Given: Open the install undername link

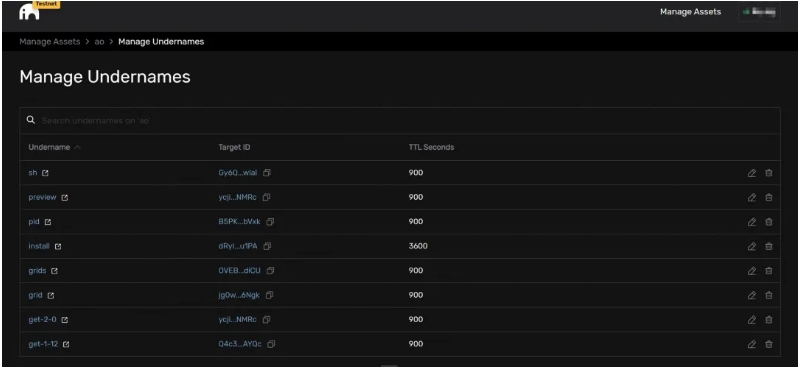Looking at the screenshot, I should [39, 247].
